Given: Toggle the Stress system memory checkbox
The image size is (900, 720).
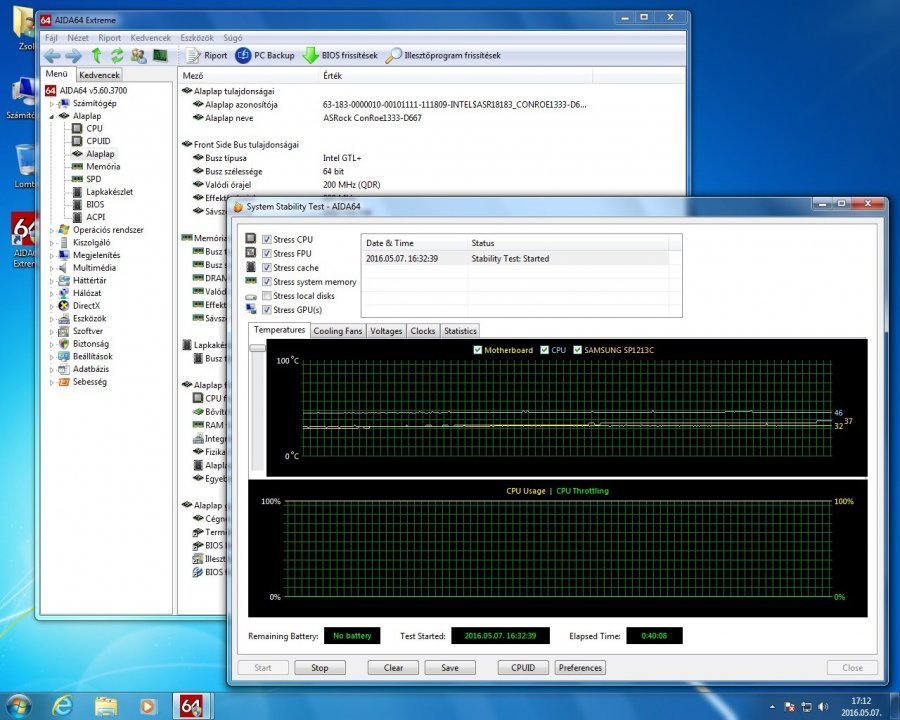Looking at the screenshot, I should (x=267, y=282).
